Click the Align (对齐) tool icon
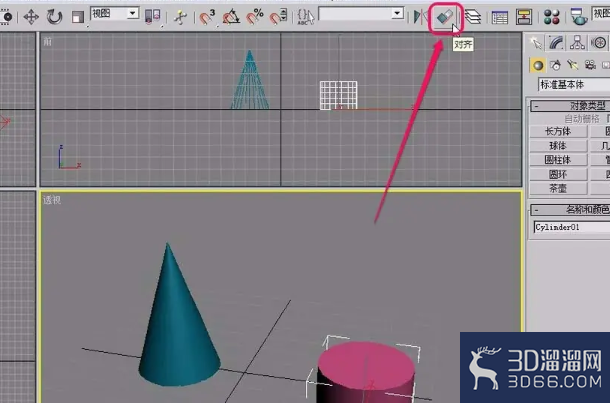 click(445, 17)
